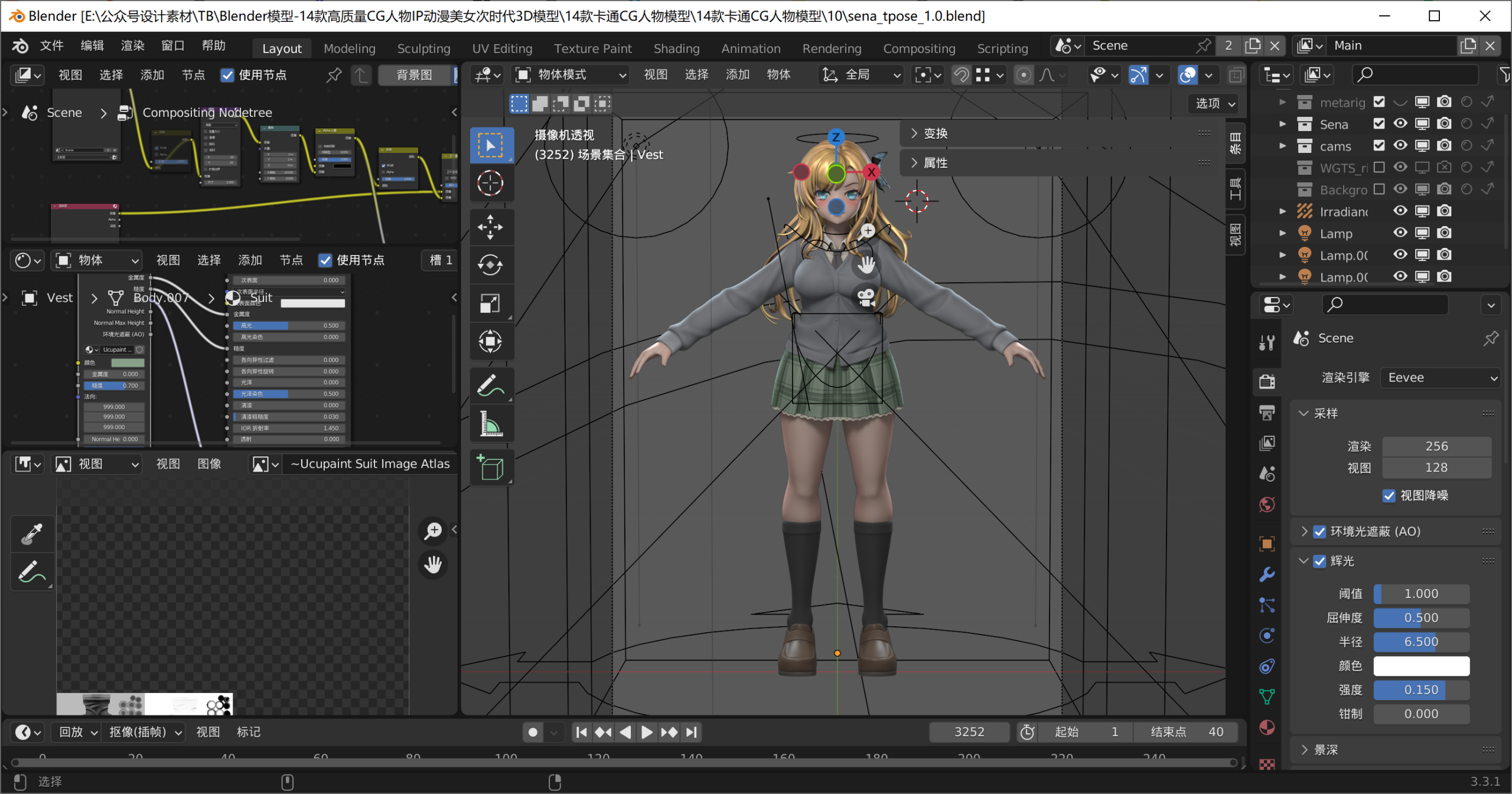Activate the 3D Cursor tool

coord(490,183)
